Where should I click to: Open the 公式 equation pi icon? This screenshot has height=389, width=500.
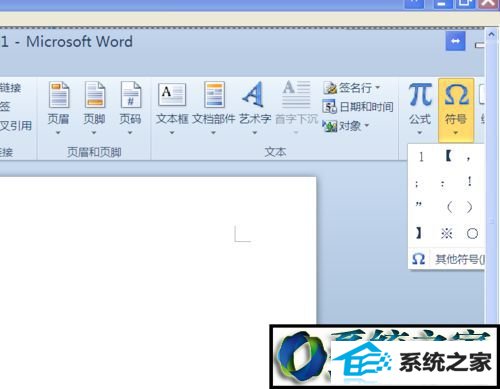click(x=420, y=95)
